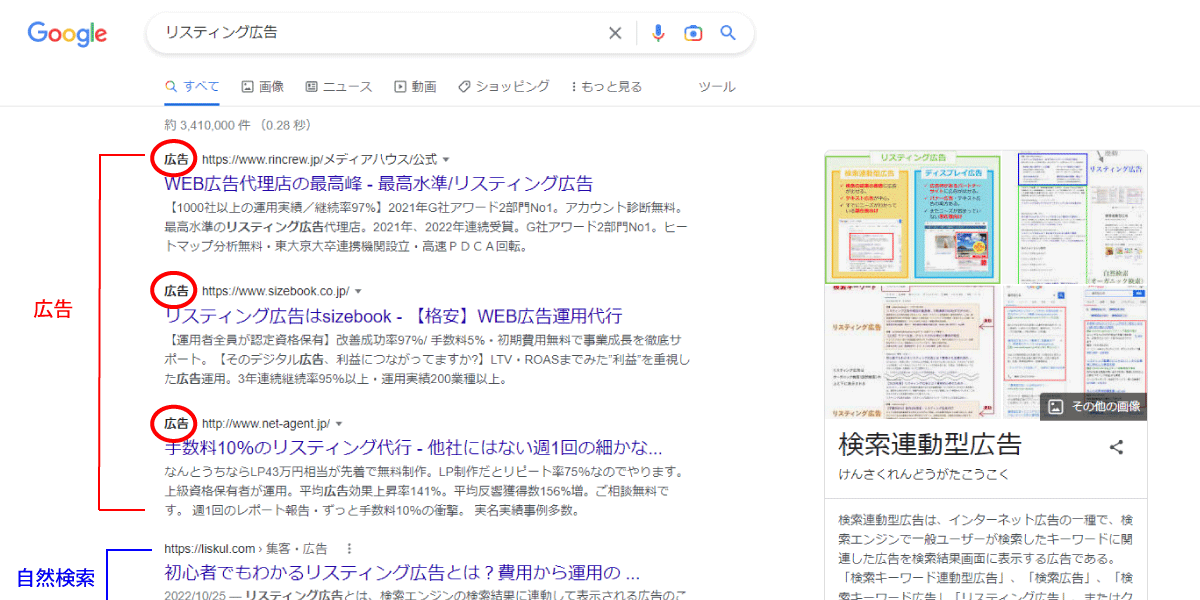Screen dimensions: 1200x600
Task: Switch to the ニュース tab
Action: coord(339,87)
